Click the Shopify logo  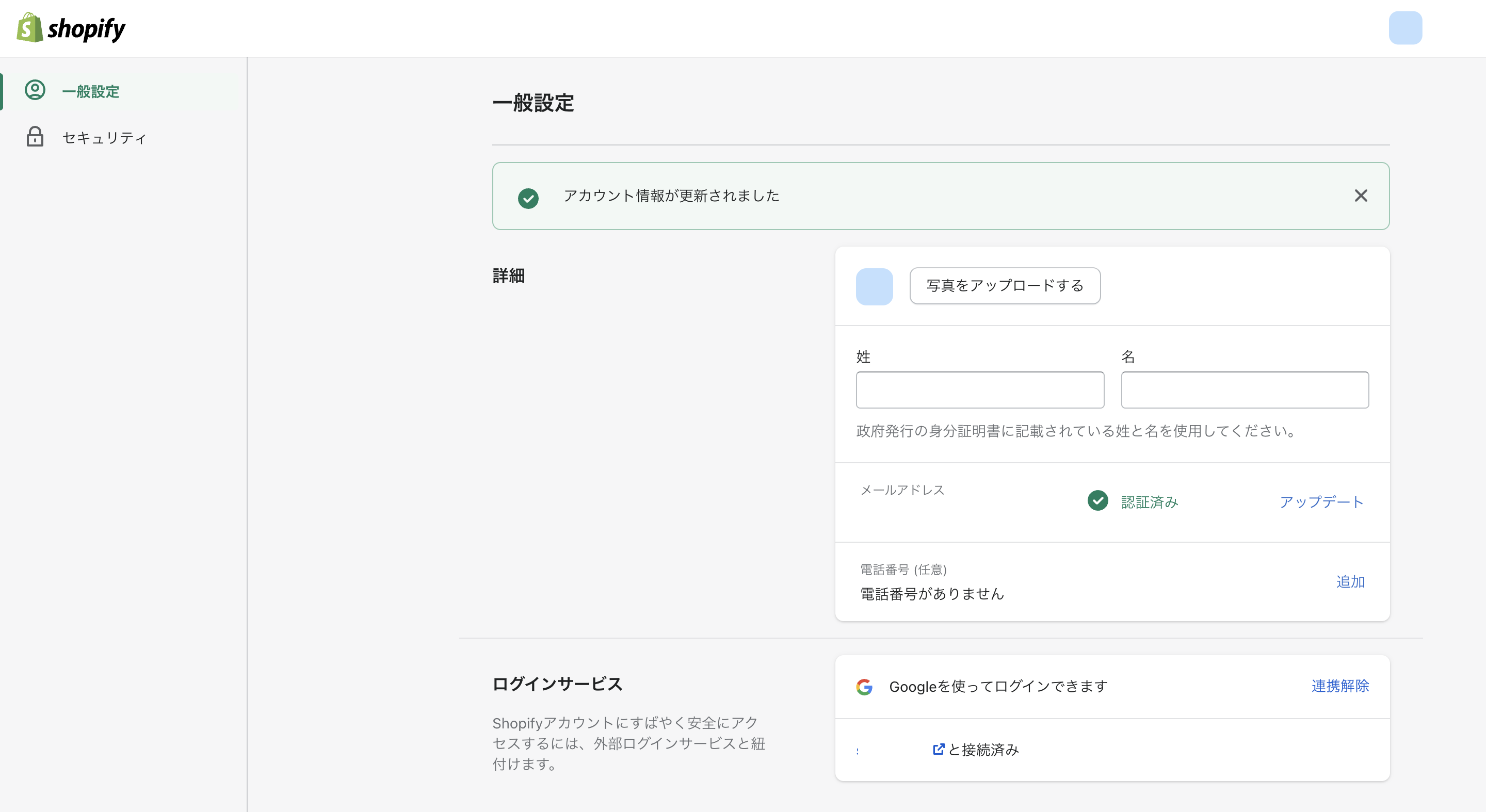click(70, 28)
